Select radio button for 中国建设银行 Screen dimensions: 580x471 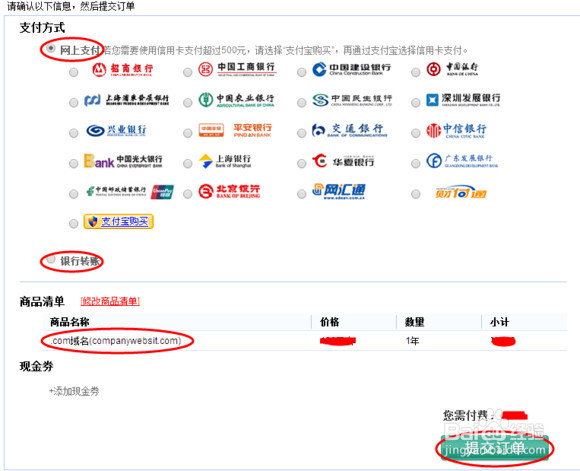pyautogui.click(x=301, y=72)
